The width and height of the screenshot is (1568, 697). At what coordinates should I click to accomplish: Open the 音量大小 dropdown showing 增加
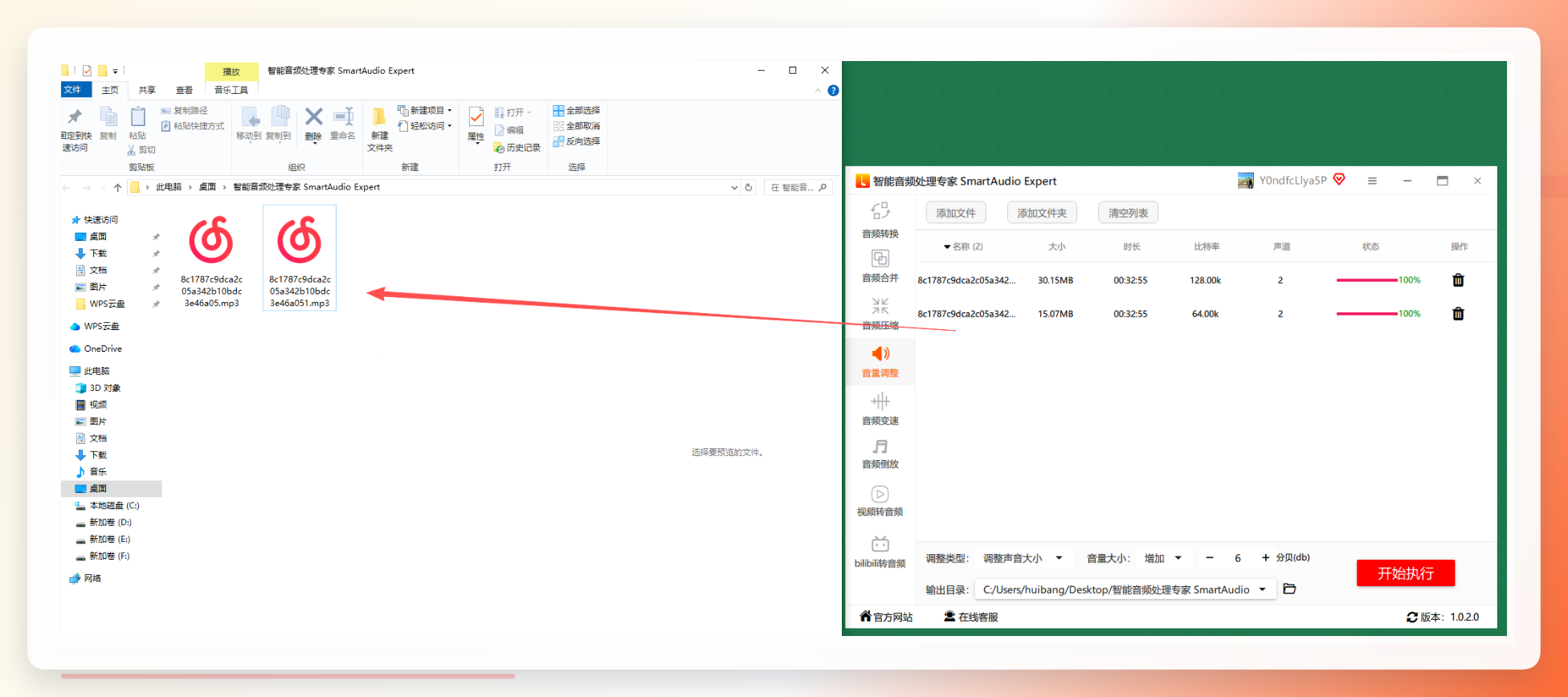(x=1163, y=558)
